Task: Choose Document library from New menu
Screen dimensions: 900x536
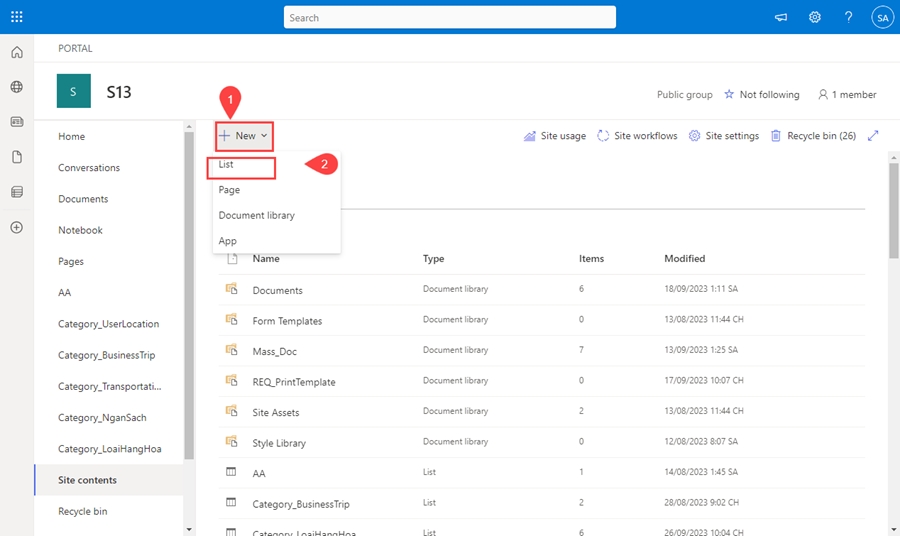Action: point(257,215)
